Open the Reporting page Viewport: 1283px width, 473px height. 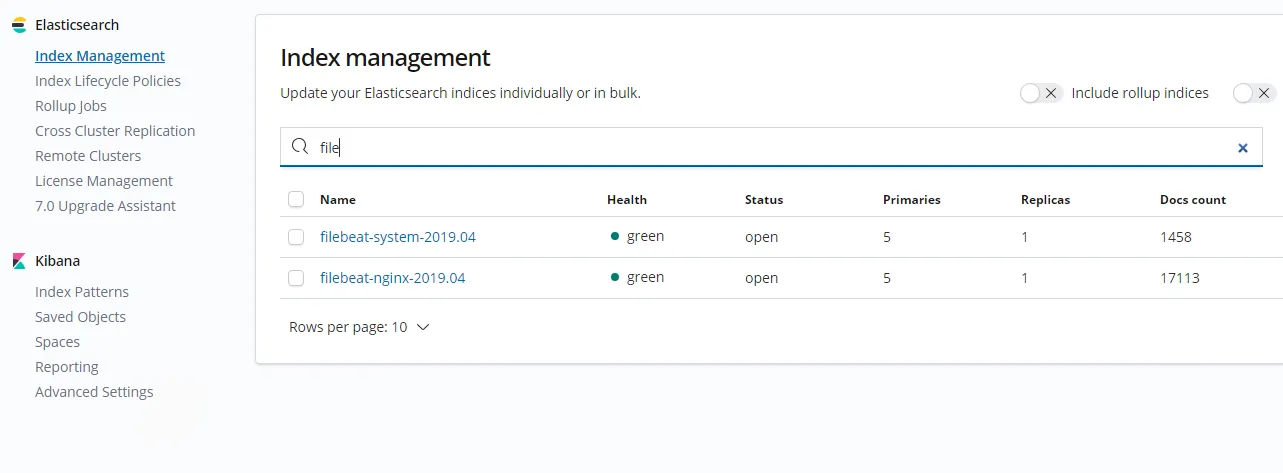[x=67, y=367]
